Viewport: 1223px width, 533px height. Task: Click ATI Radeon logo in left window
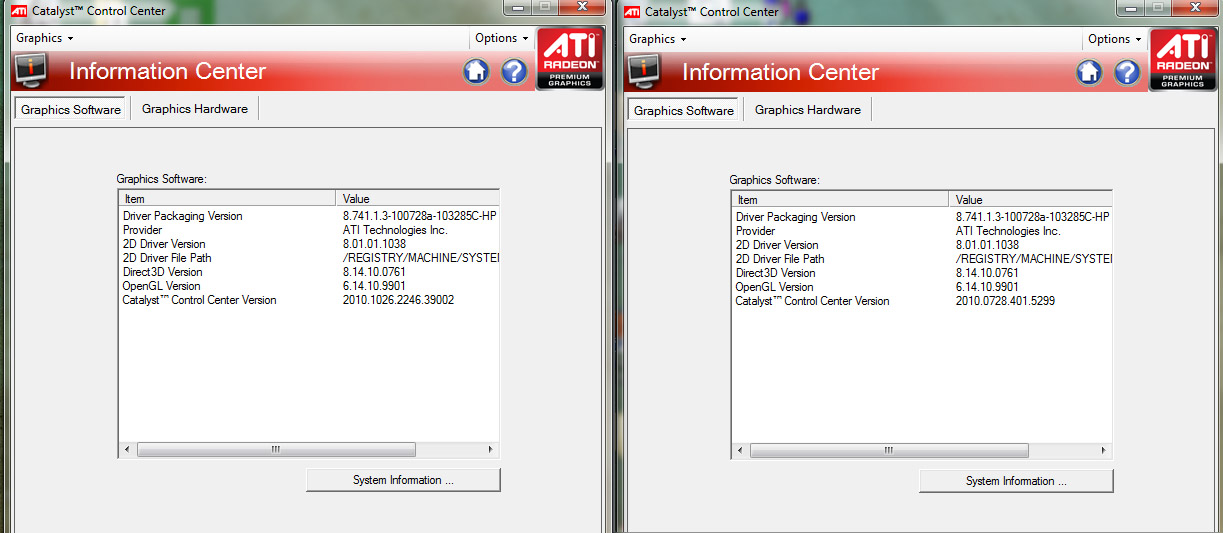click(x=570, y=59)
